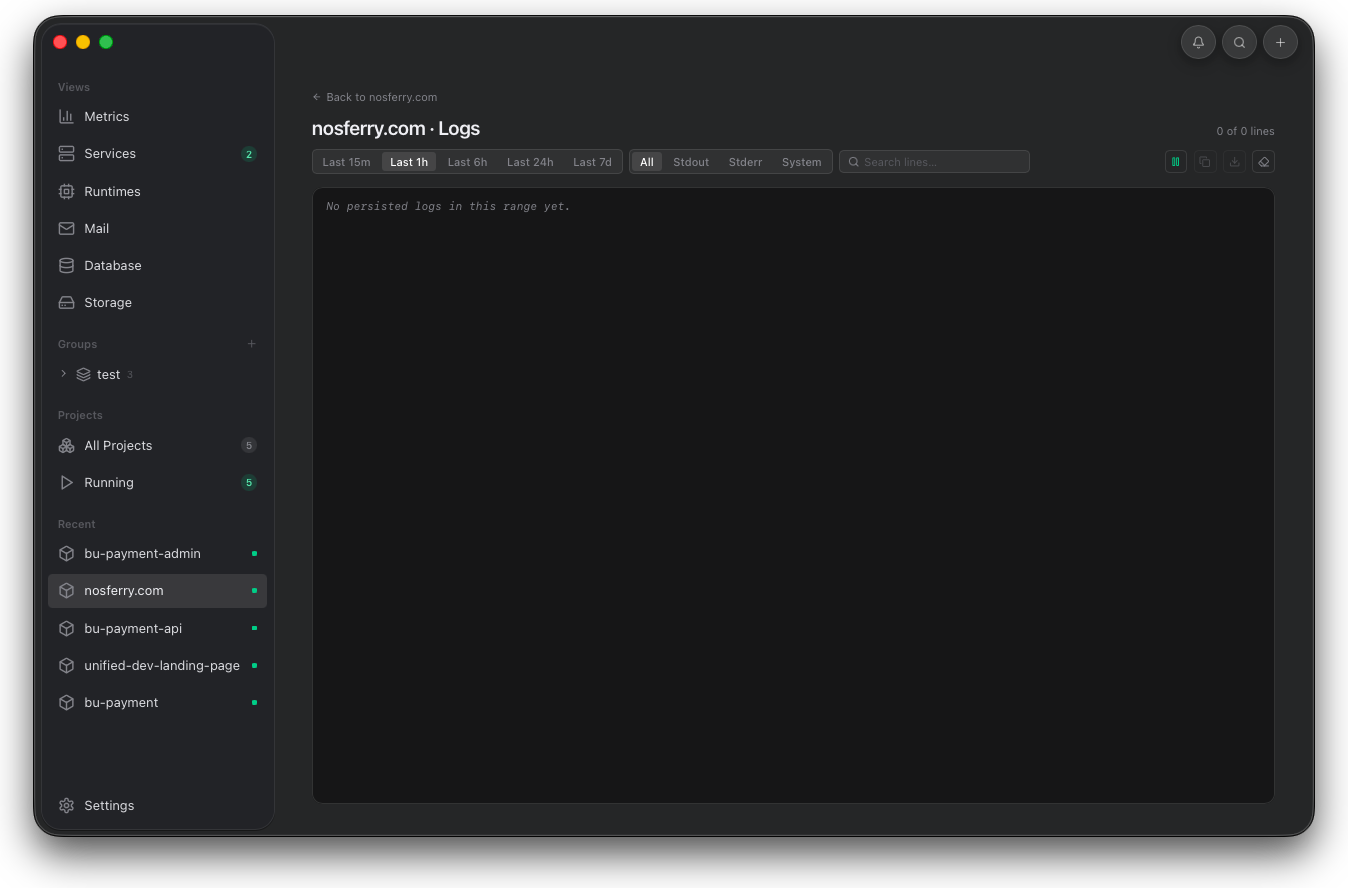
Task: Click the 'nosferry.com · Logs' heading
Action: (396, 128)
